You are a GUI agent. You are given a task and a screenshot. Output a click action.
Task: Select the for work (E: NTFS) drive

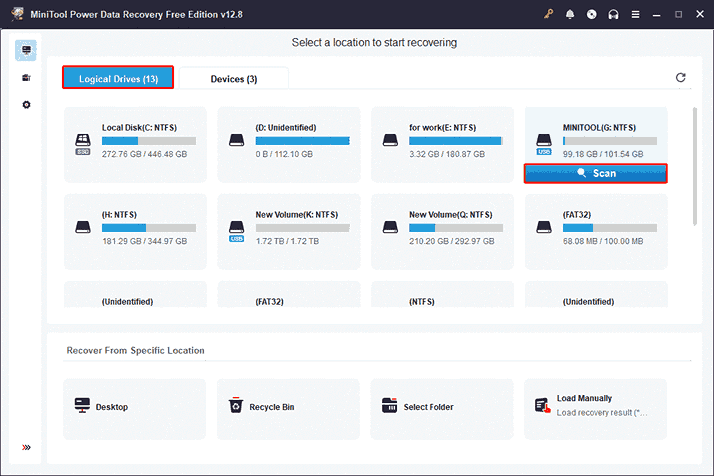coord(443,144)
